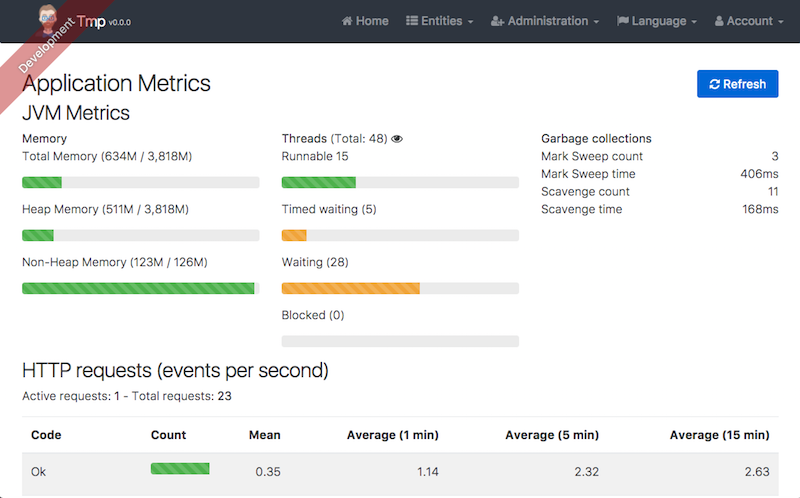Click the Home icon in navbar
Screen dimensions: 800x498
[x=347, y=21]
